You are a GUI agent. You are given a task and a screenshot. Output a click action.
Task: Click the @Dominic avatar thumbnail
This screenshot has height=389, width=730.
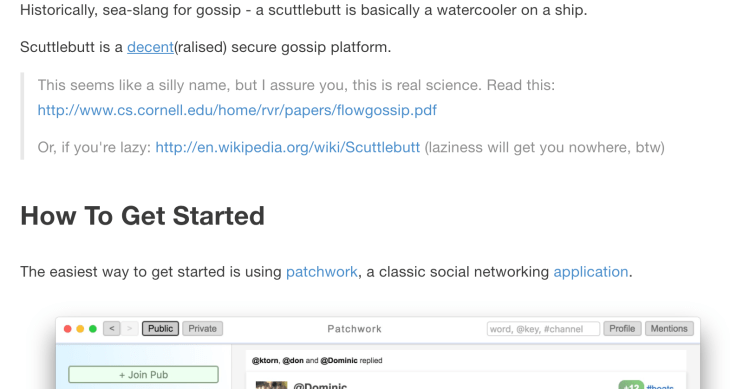coord(271,385)
